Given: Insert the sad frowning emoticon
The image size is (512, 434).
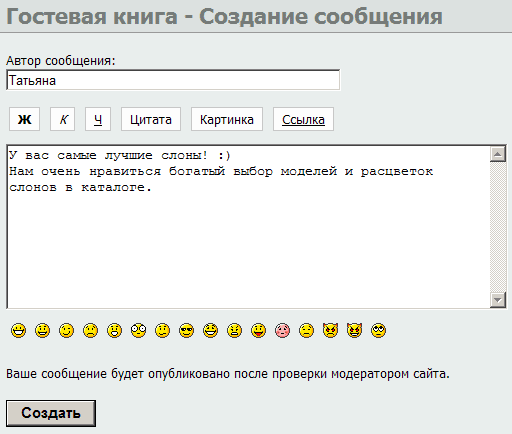Looking at the screenshot, I should (90, 331).
